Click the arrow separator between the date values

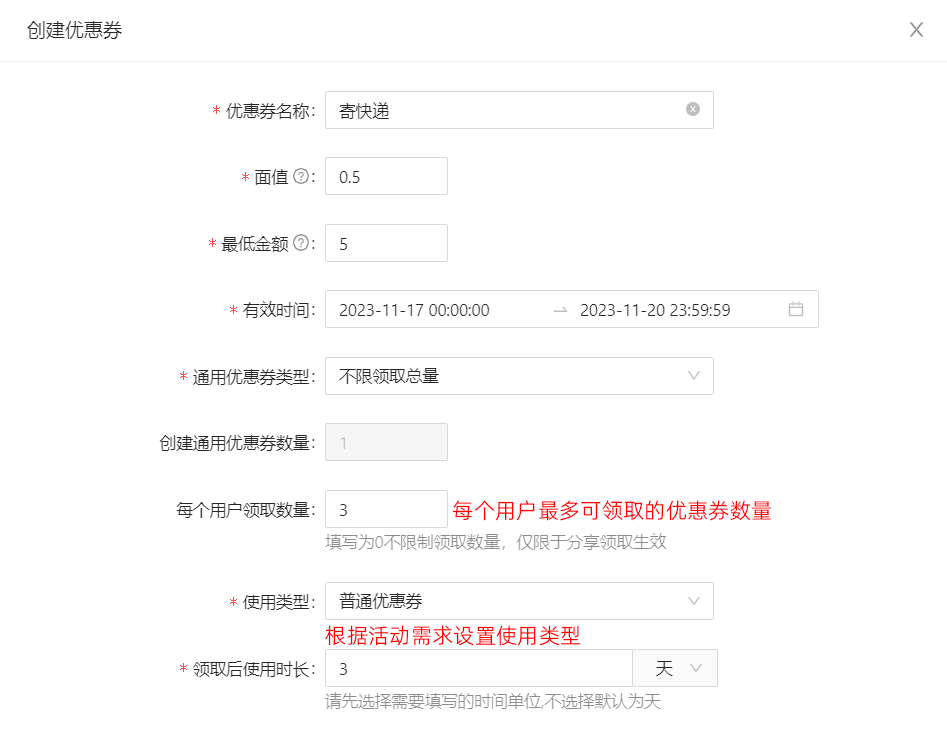click(560, 310)
